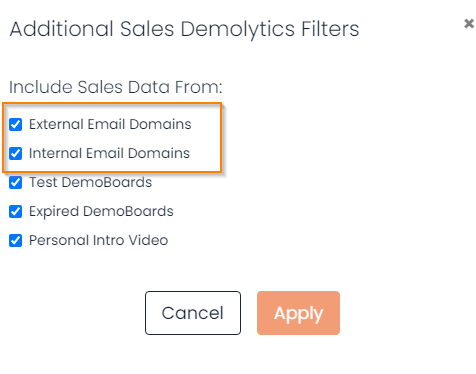Click the External Email Domains label text
This screenshot has width=476, height=374.
point(110,124)
